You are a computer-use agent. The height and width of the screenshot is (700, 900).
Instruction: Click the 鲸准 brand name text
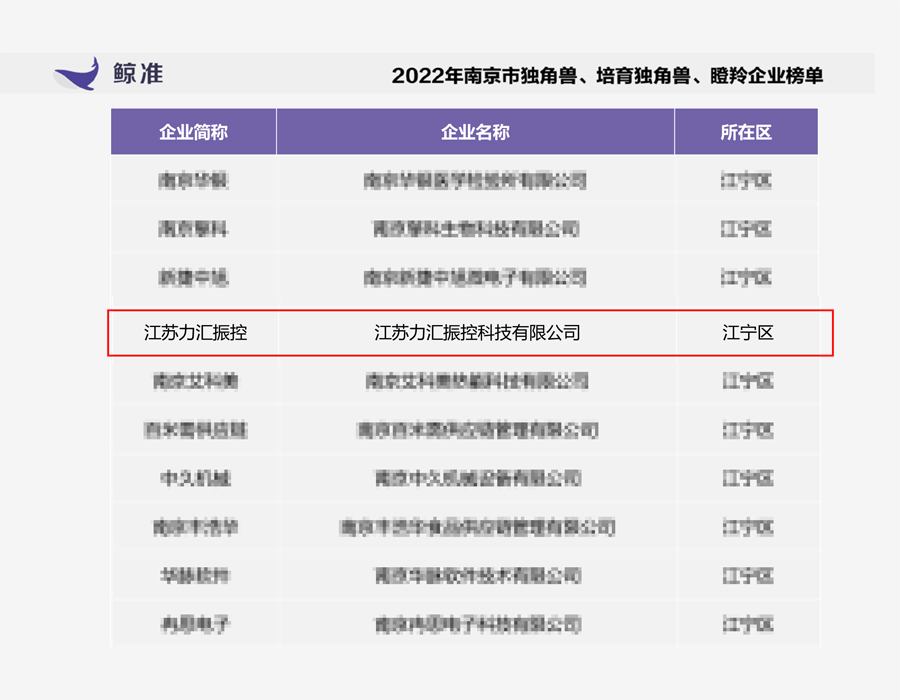click(x=138, y=73)
